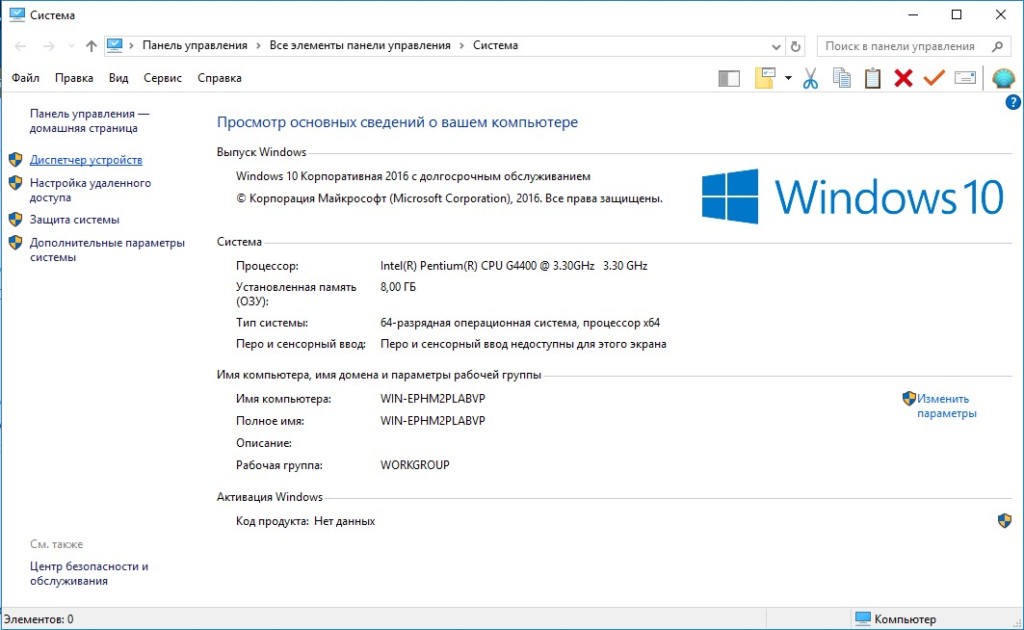Click the Система breadcrumb segment

tap(495, 45)
